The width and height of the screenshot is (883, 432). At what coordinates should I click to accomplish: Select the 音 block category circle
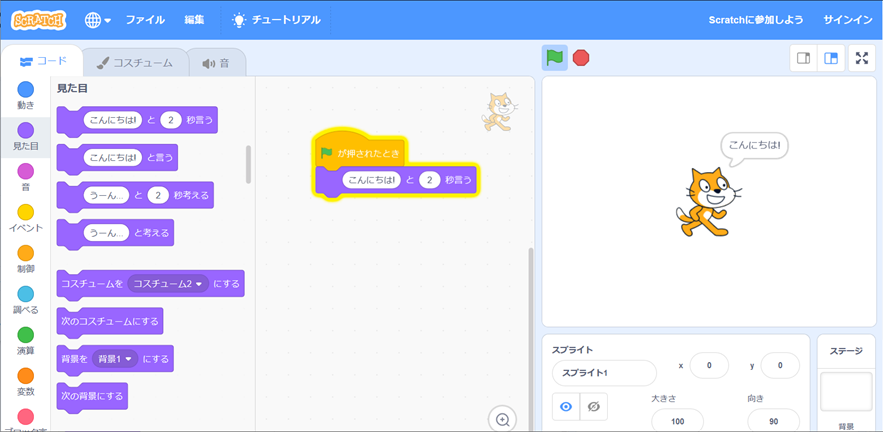(25, 171)
